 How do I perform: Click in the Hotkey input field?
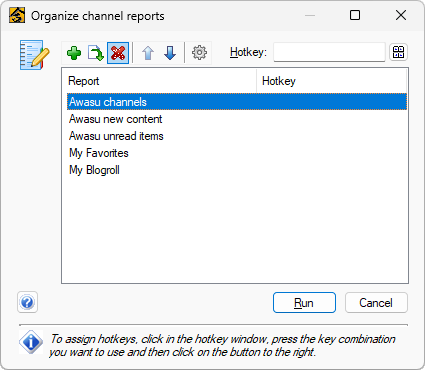[329, 52]
